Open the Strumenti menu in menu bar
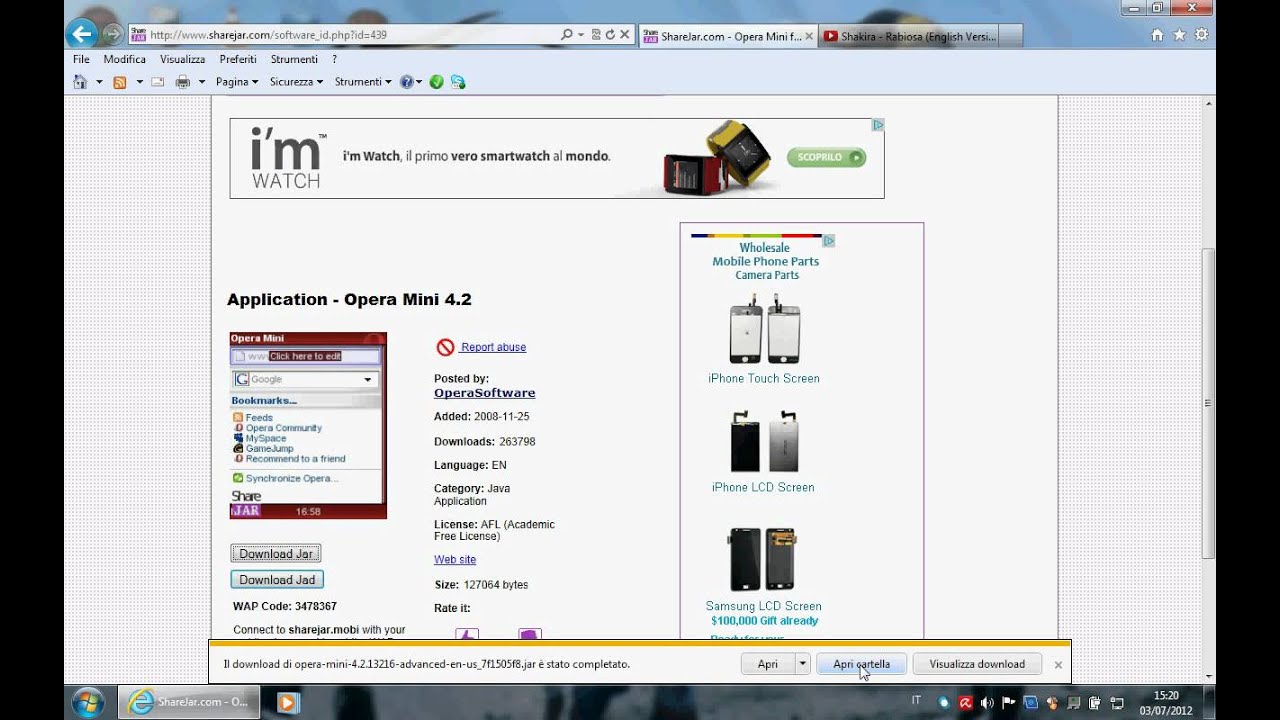Viewport: 1280px width, 720px height. point(294,59)
